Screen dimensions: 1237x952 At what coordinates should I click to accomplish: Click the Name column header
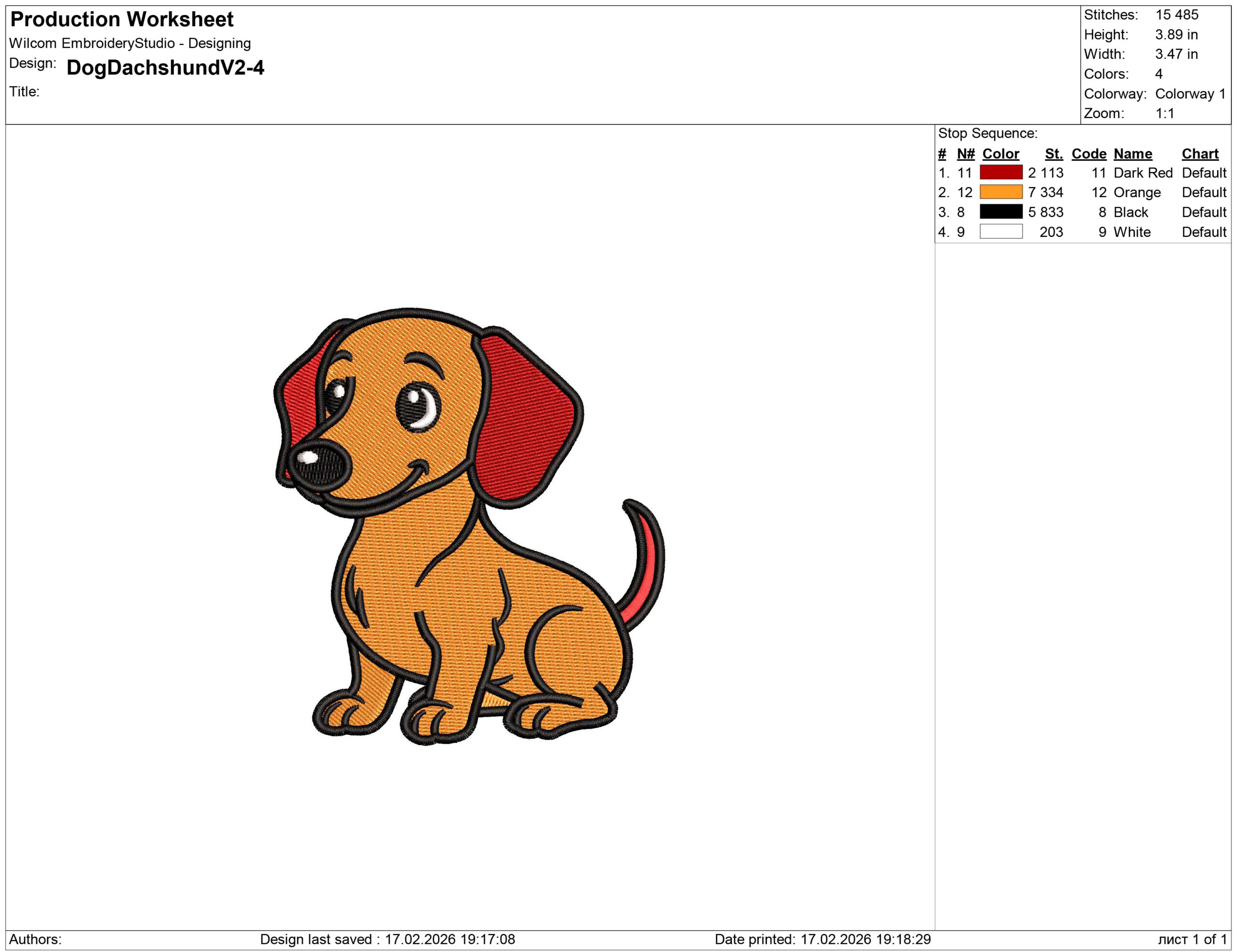(1133, 154)
